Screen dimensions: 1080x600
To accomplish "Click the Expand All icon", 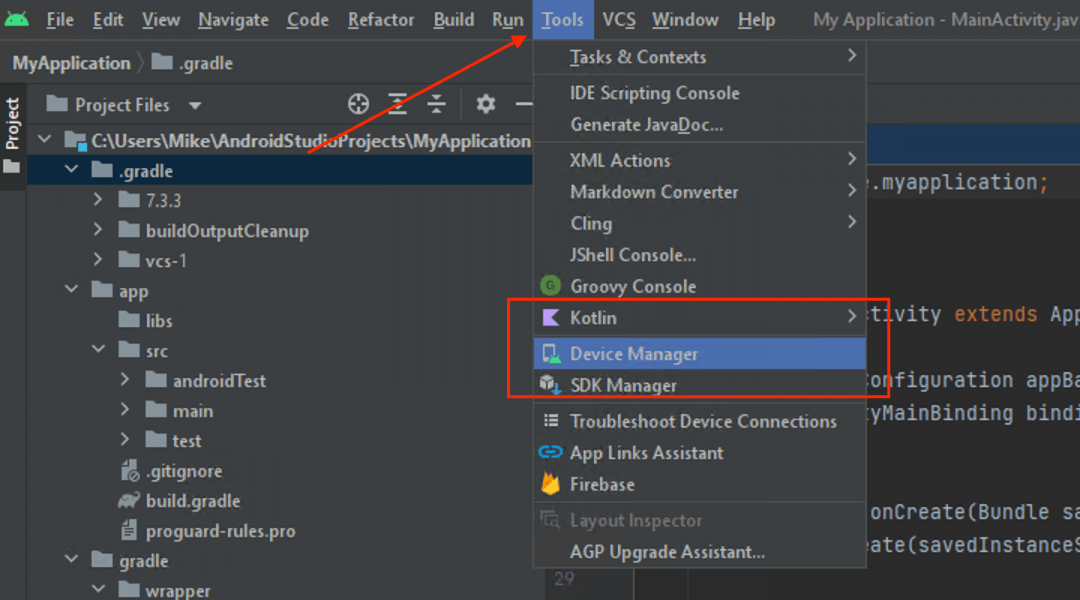I will click(x=397, y=104).
